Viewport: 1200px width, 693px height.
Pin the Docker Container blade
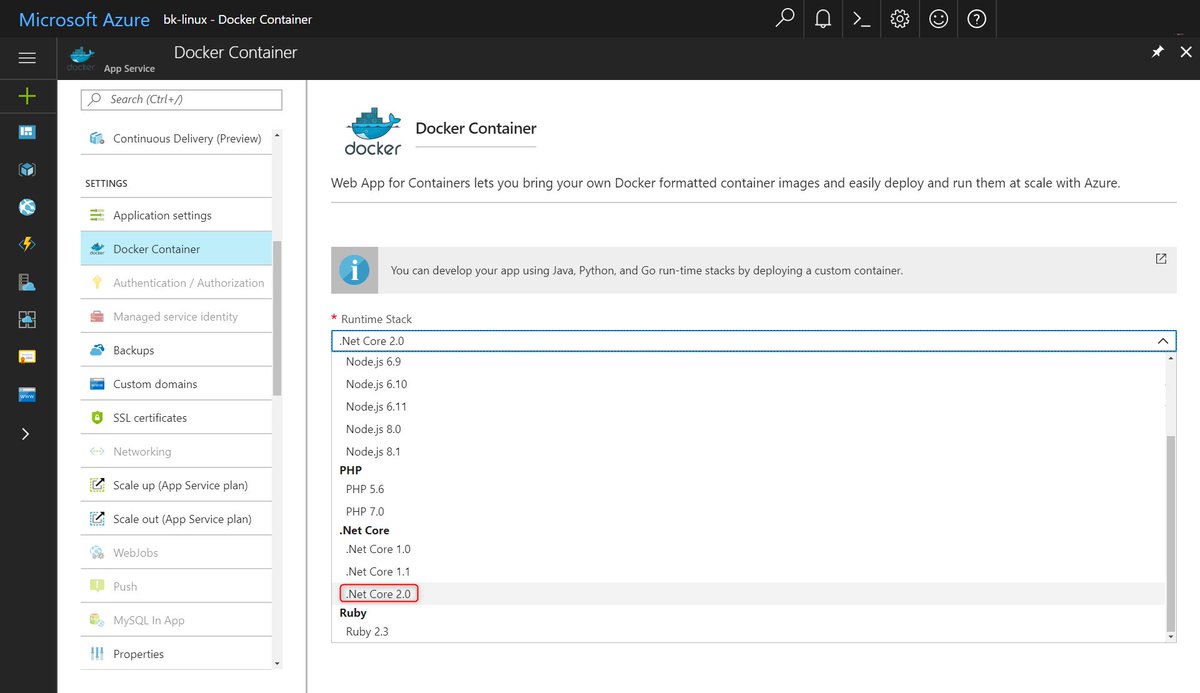click(x=1157, y=52)
